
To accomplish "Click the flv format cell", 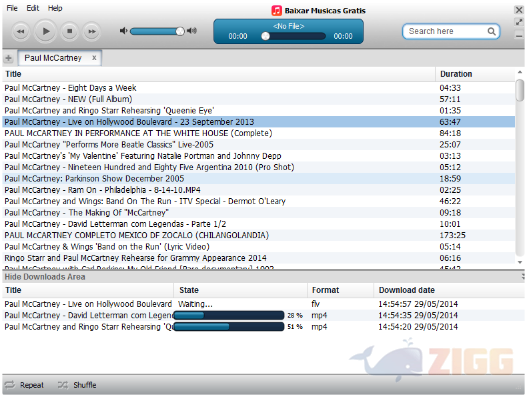I will click(x=315, y=304).
